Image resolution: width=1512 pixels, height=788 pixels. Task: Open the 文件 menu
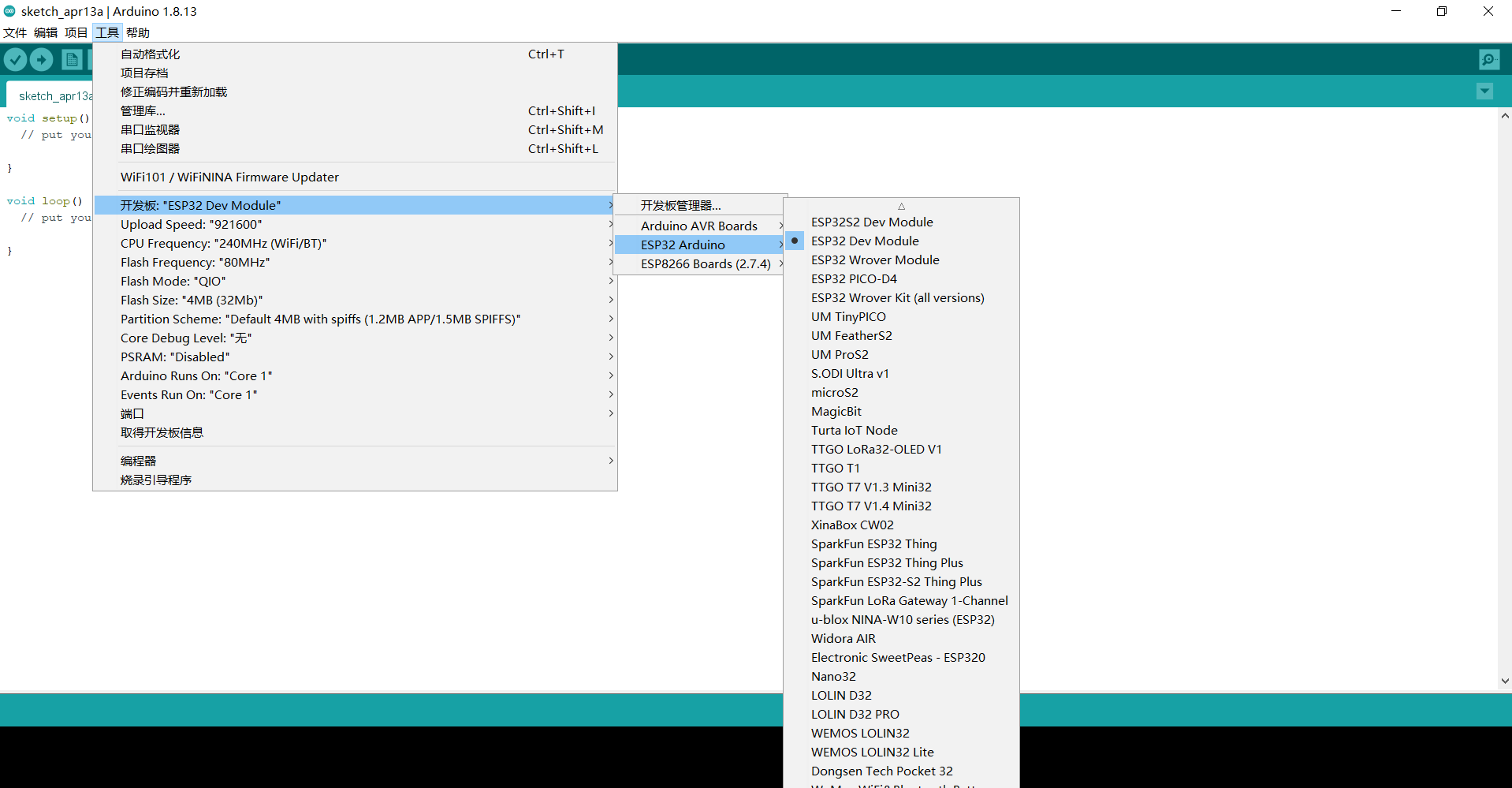point(15,32)
